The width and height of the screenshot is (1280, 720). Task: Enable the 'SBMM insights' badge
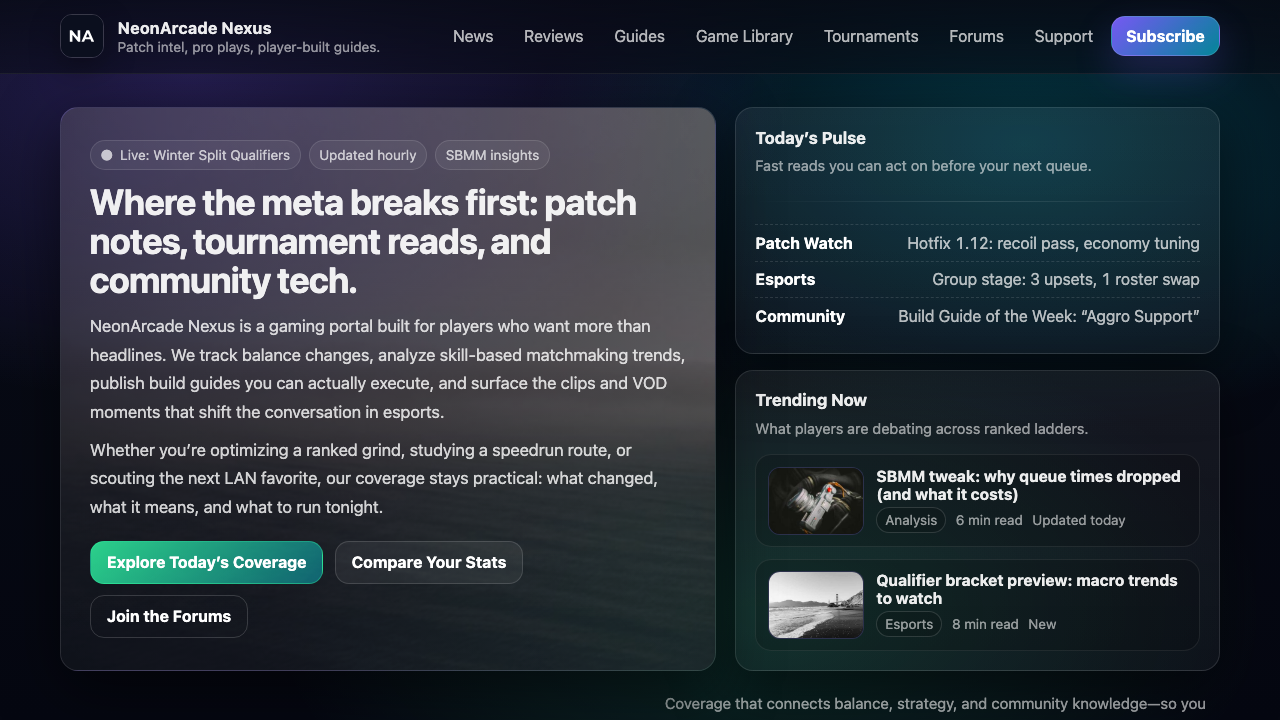[492, 155]
